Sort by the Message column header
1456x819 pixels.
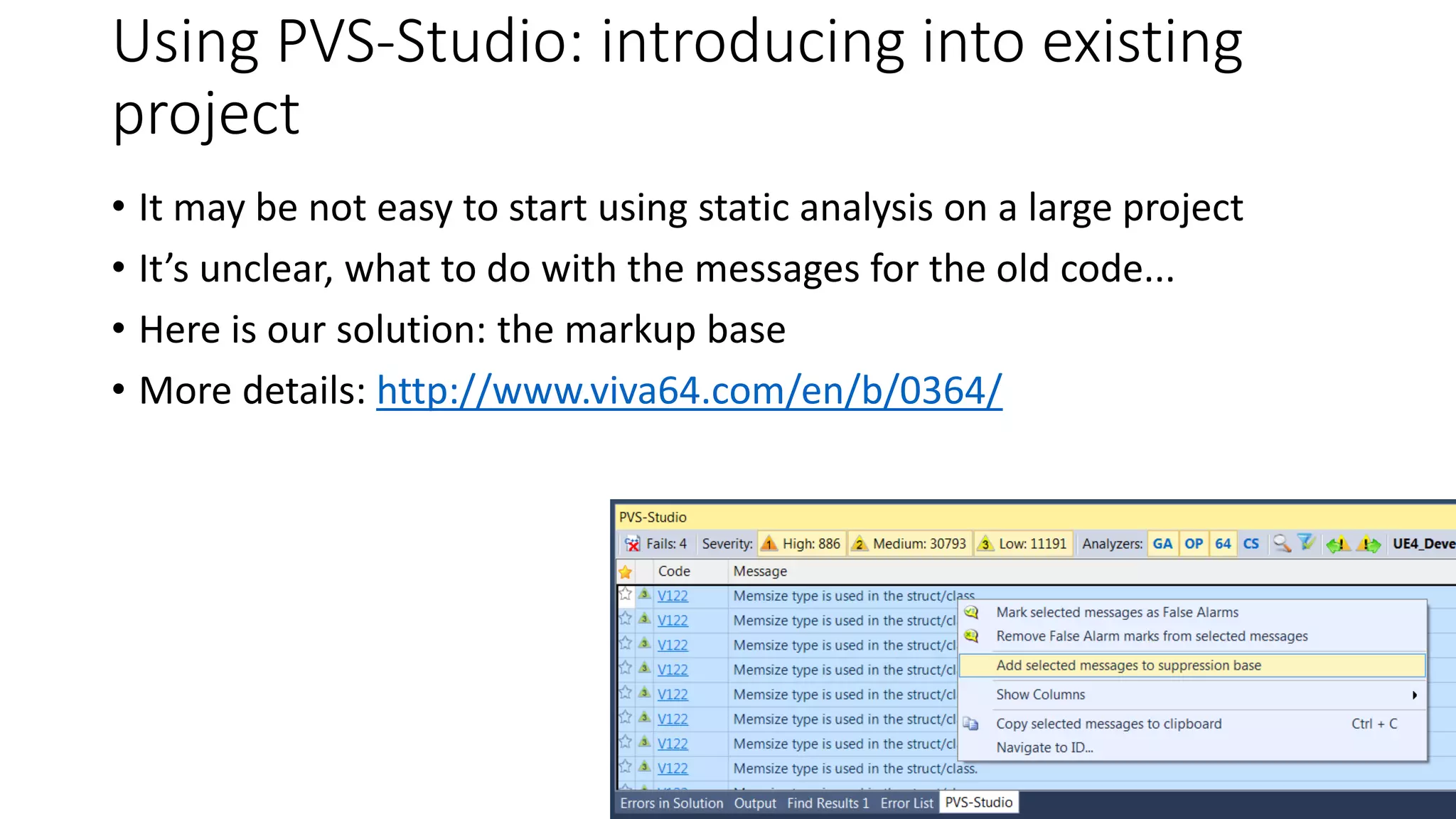coord(760,572)
